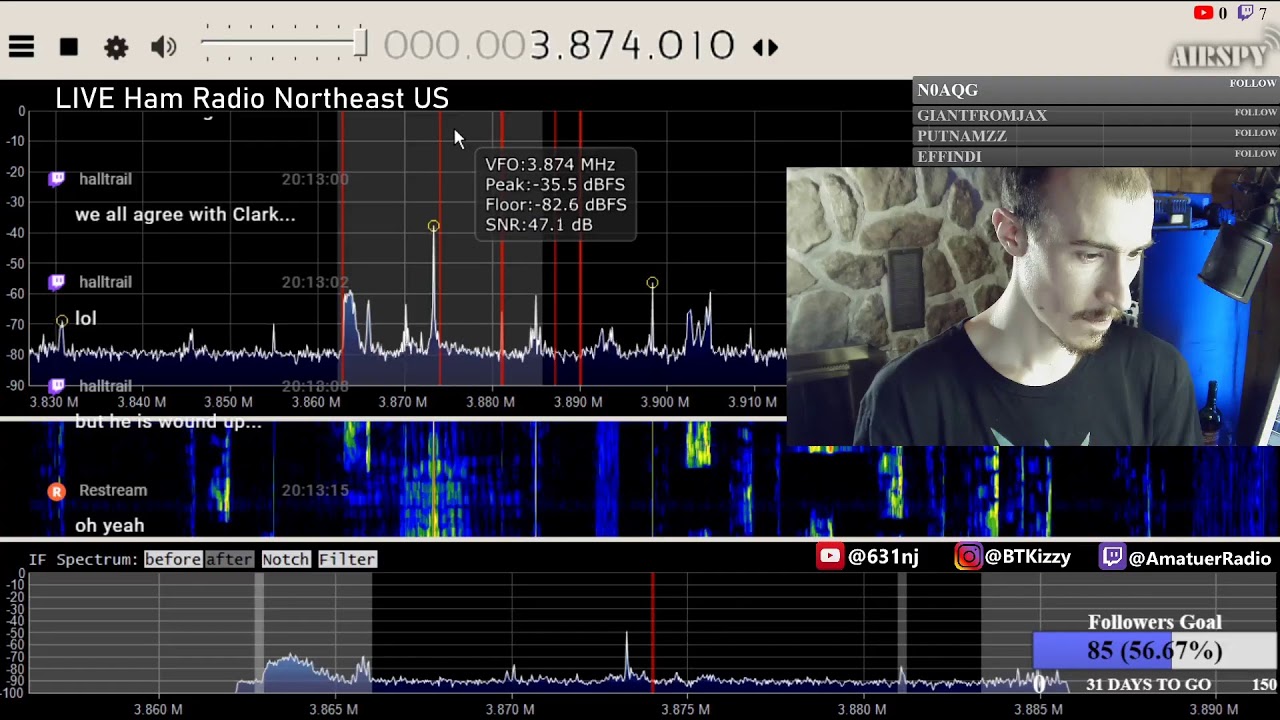The height and width of the screenshot is (720, 1280).
Task: Click the @AmatuerRadio handle
Action: click(1199, 559)
